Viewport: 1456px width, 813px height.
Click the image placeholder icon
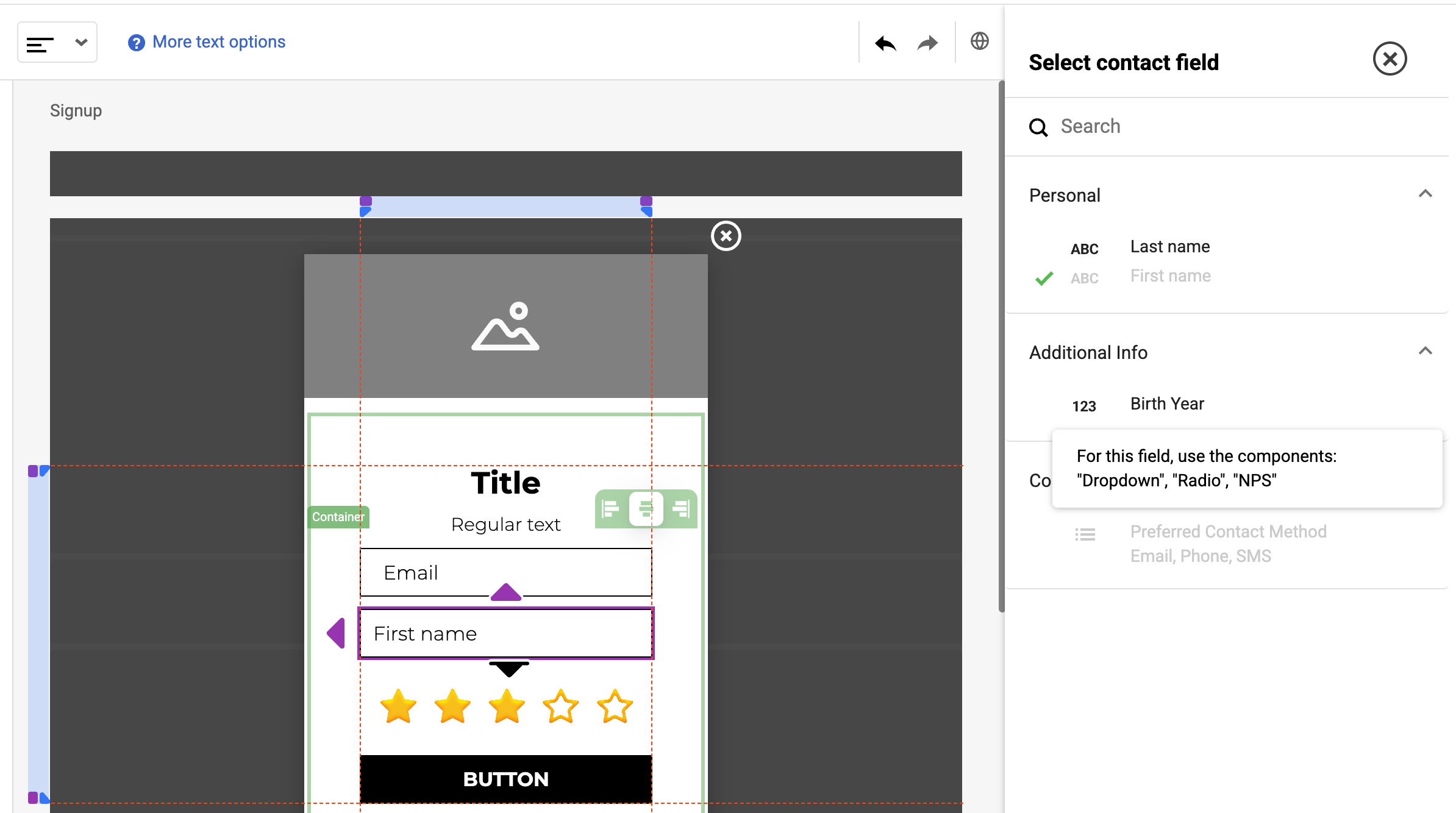[x=505, y=326]
